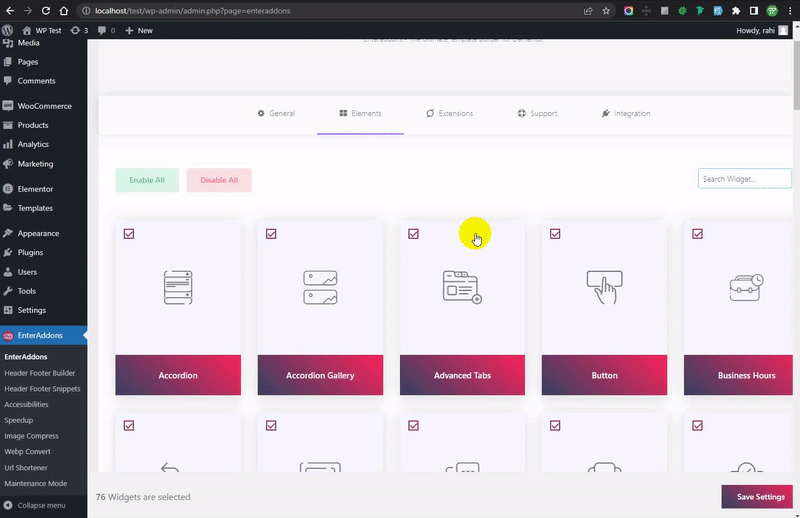Click the Enable All button
This screenshot has width=800, height=518.
147,180
